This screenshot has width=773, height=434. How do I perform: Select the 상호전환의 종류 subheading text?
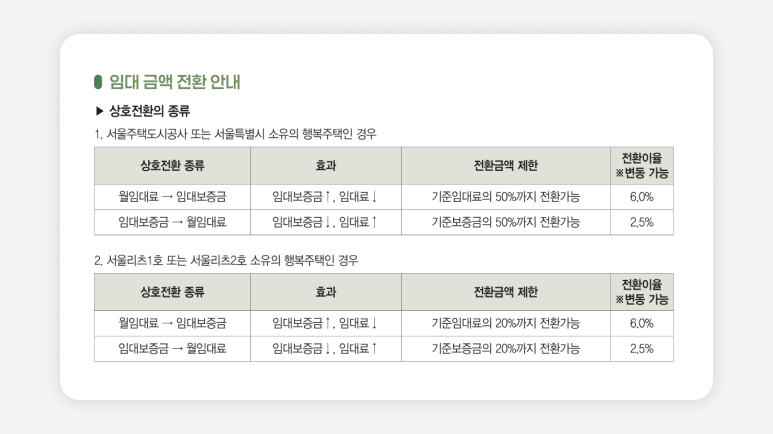[x=149, y=111]
